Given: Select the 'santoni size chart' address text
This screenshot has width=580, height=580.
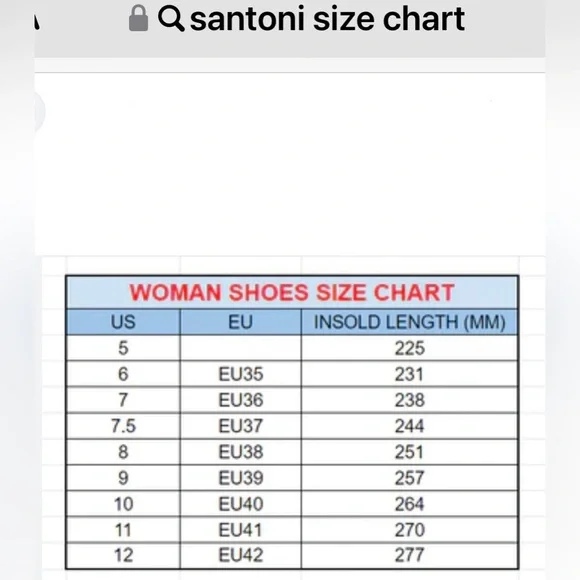Looking at the screenshot, I should pyautogui.click(x=327, y=19).
